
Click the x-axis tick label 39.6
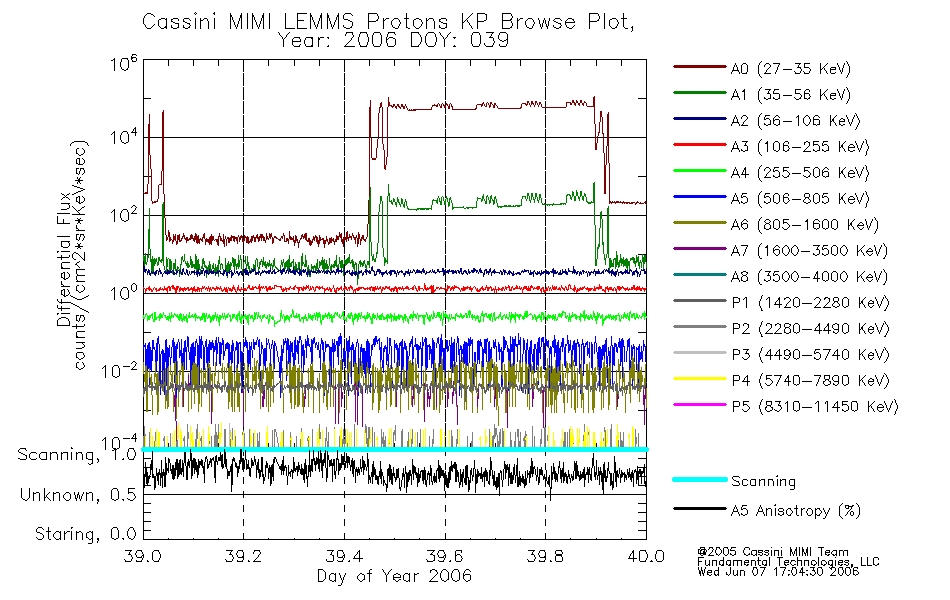click(445, 556)
